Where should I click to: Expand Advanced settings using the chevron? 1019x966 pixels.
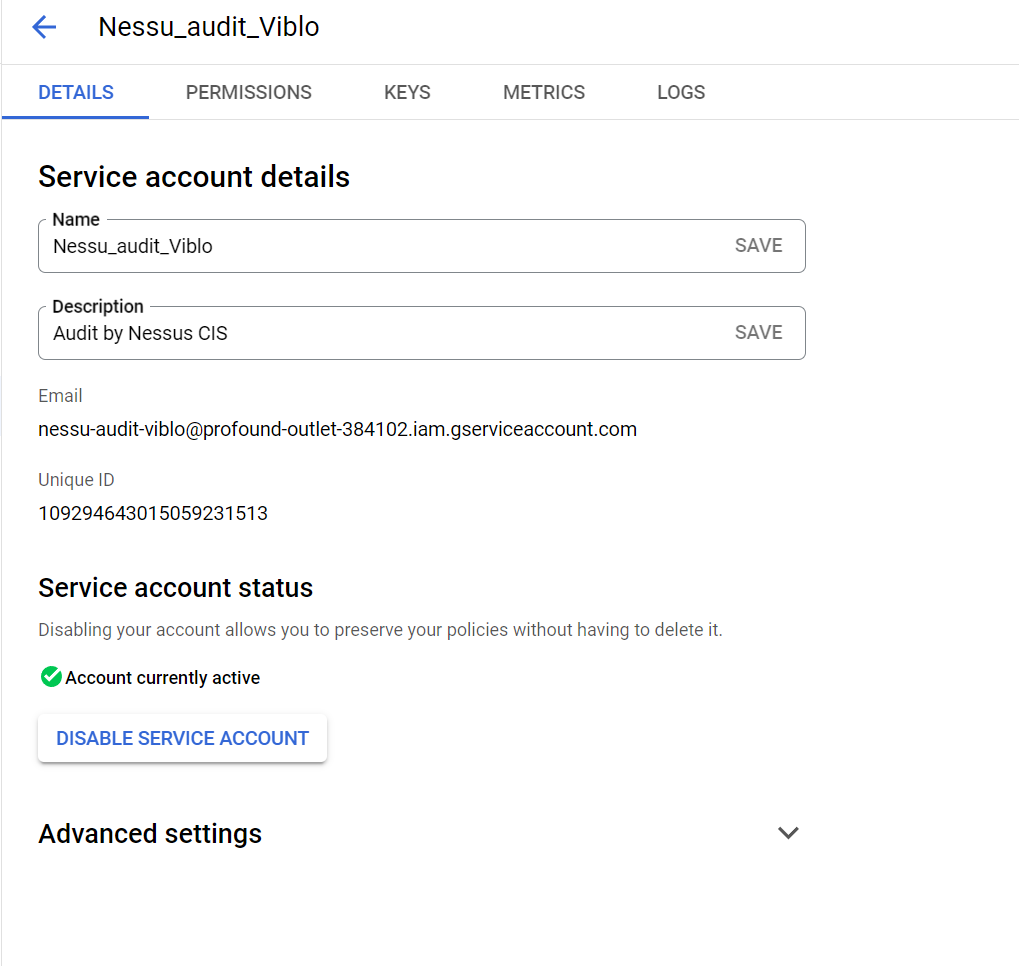788,833
